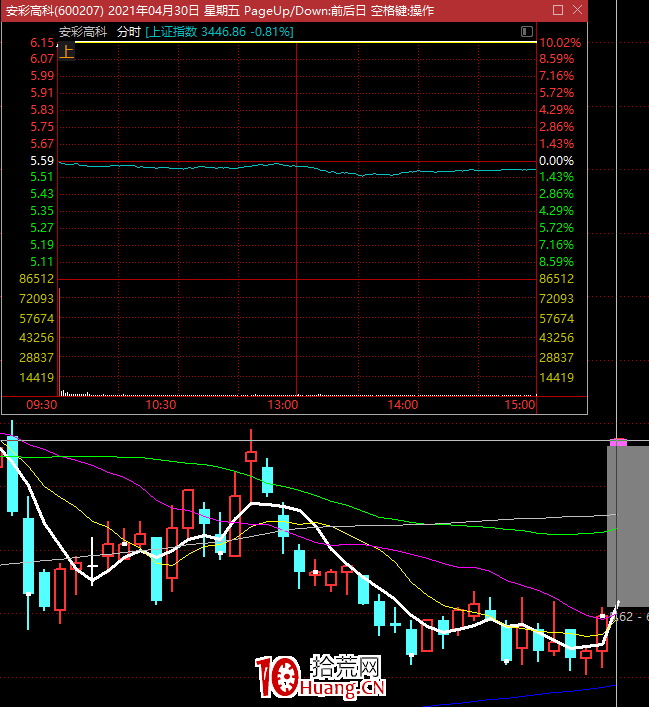Toggle the side panel icon in chart header
Screen dimensions: 649x707
(x=526, y=31)
